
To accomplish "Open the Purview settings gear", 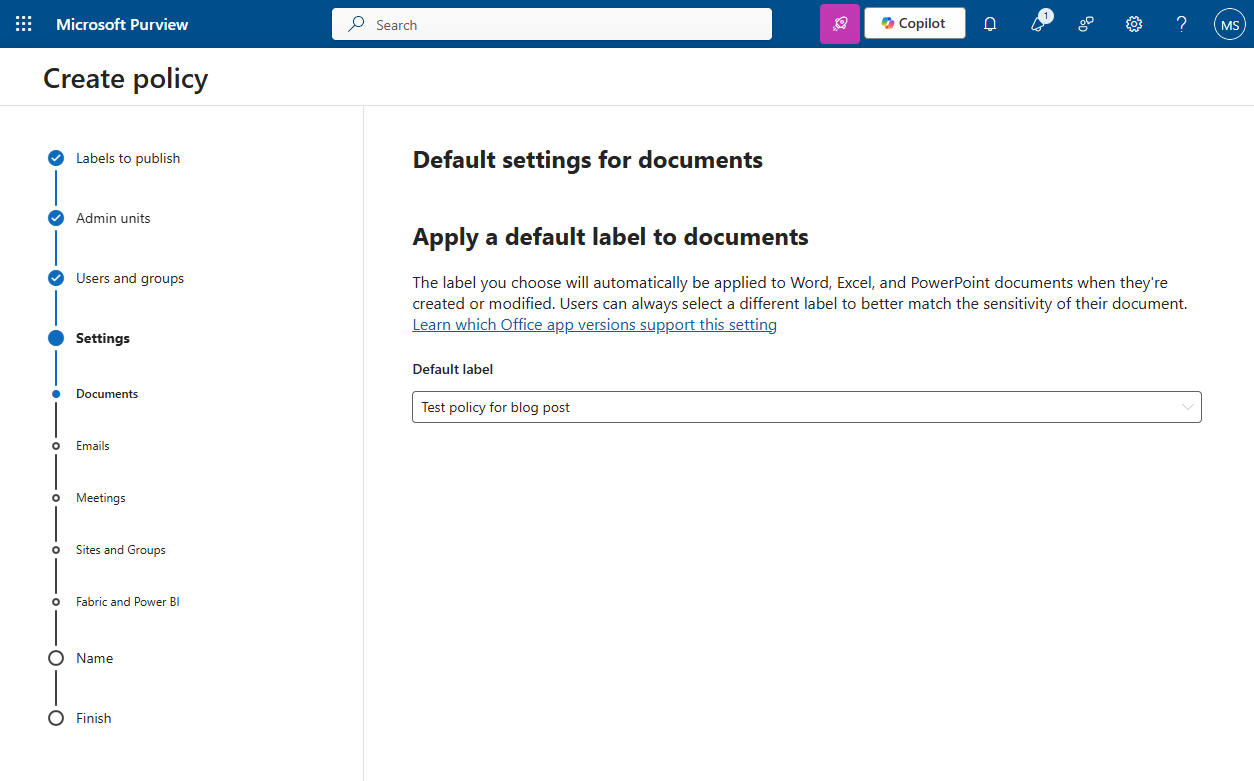I will [x=1133, y=23].
